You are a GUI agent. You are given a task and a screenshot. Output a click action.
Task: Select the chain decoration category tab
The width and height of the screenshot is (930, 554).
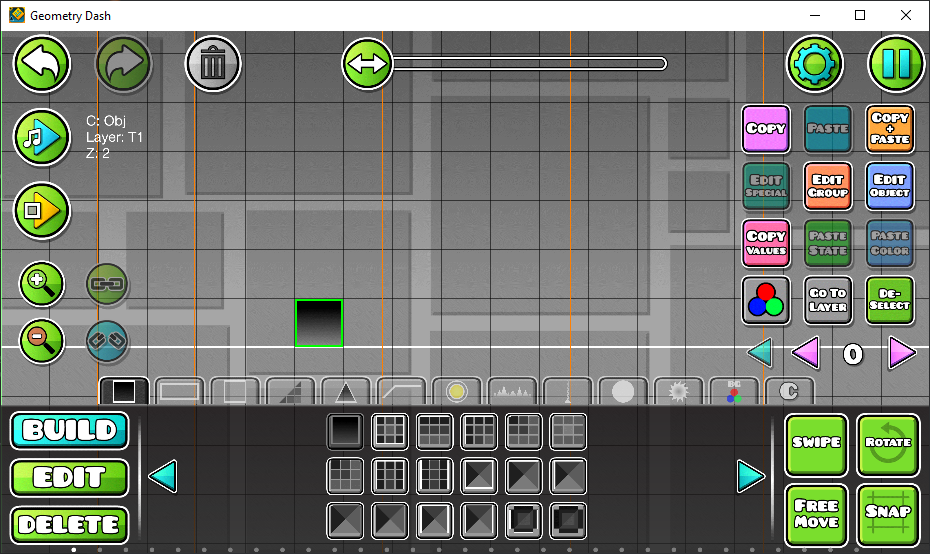(x=568, y=391)
